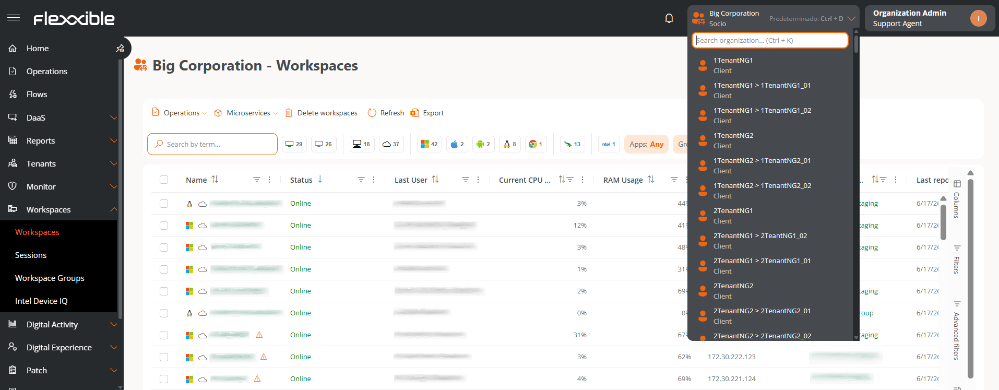
Task: Filter by Intel icon
Action: click(608, 144)
